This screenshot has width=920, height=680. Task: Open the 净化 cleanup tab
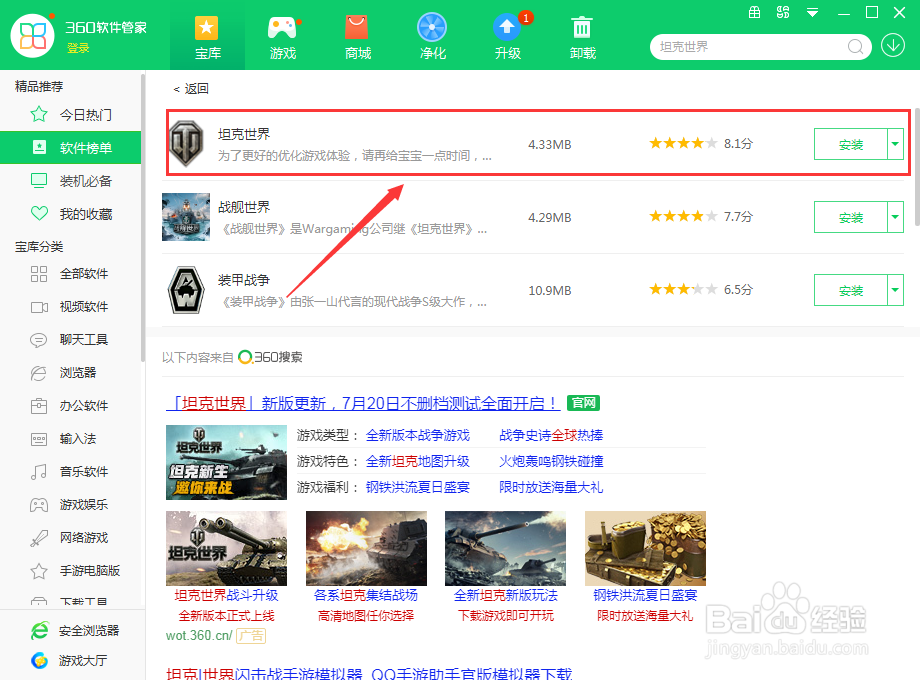coord(432,38)
